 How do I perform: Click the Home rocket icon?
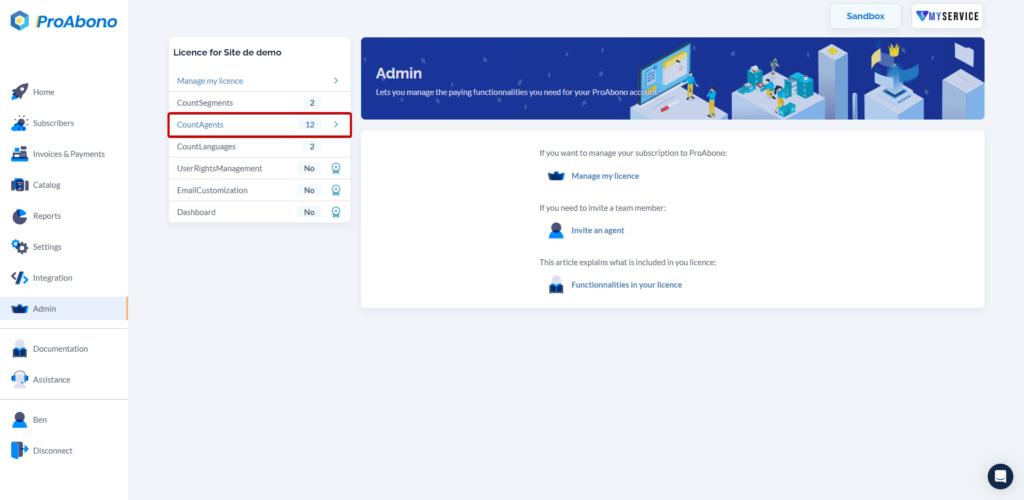(20, 92)
